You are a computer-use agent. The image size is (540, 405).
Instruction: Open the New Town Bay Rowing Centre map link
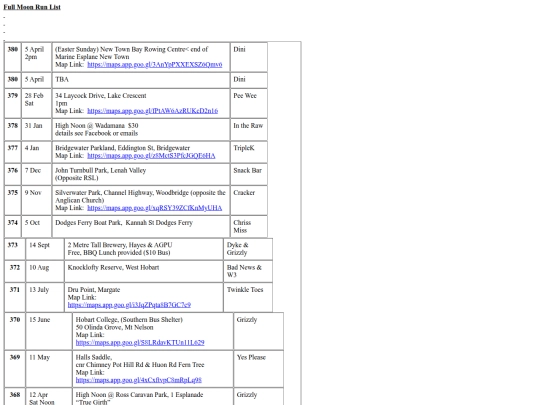[x=155, y=64]
